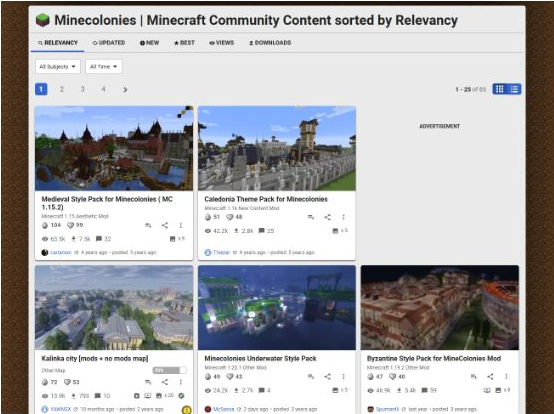Share the Byzantine Style Pack post
The image size is (554, 414).
coord(490,377)
